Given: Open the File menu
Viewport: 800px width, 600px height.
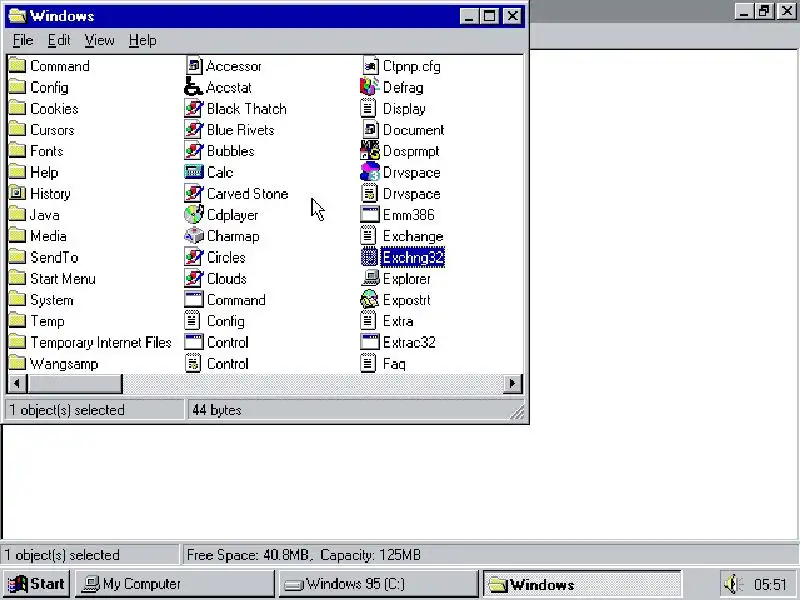Looking at the screenshot, I should point(23,40).
